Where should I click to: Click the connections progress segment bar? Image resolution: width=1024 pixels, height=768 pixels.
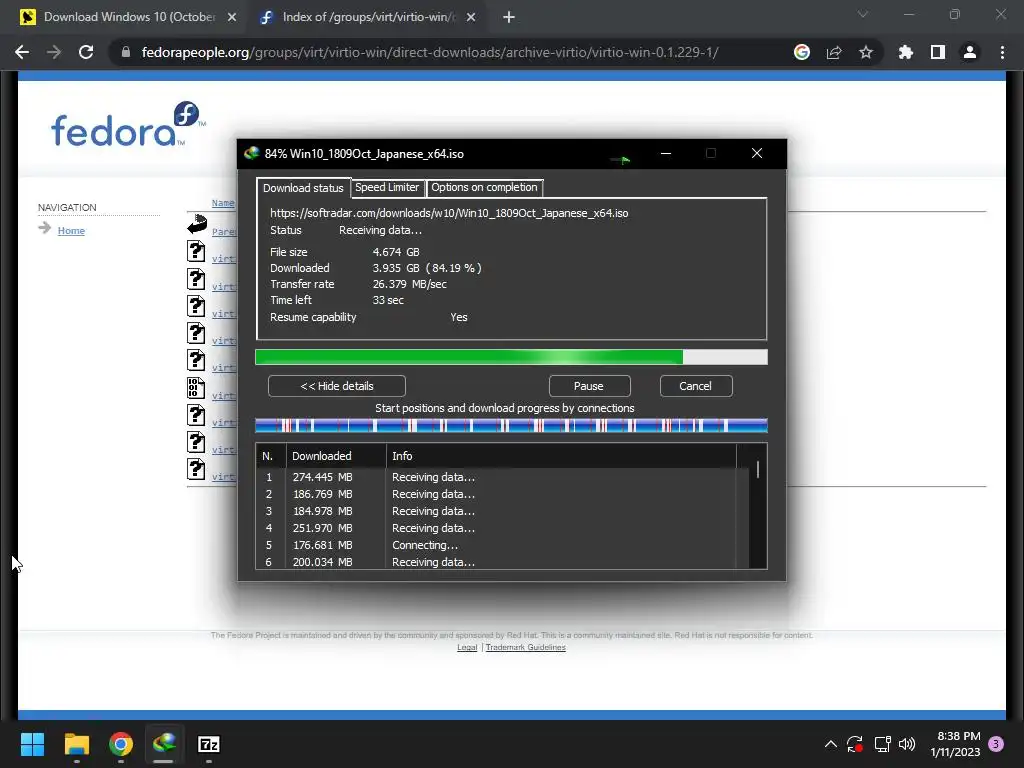(511, 426)
